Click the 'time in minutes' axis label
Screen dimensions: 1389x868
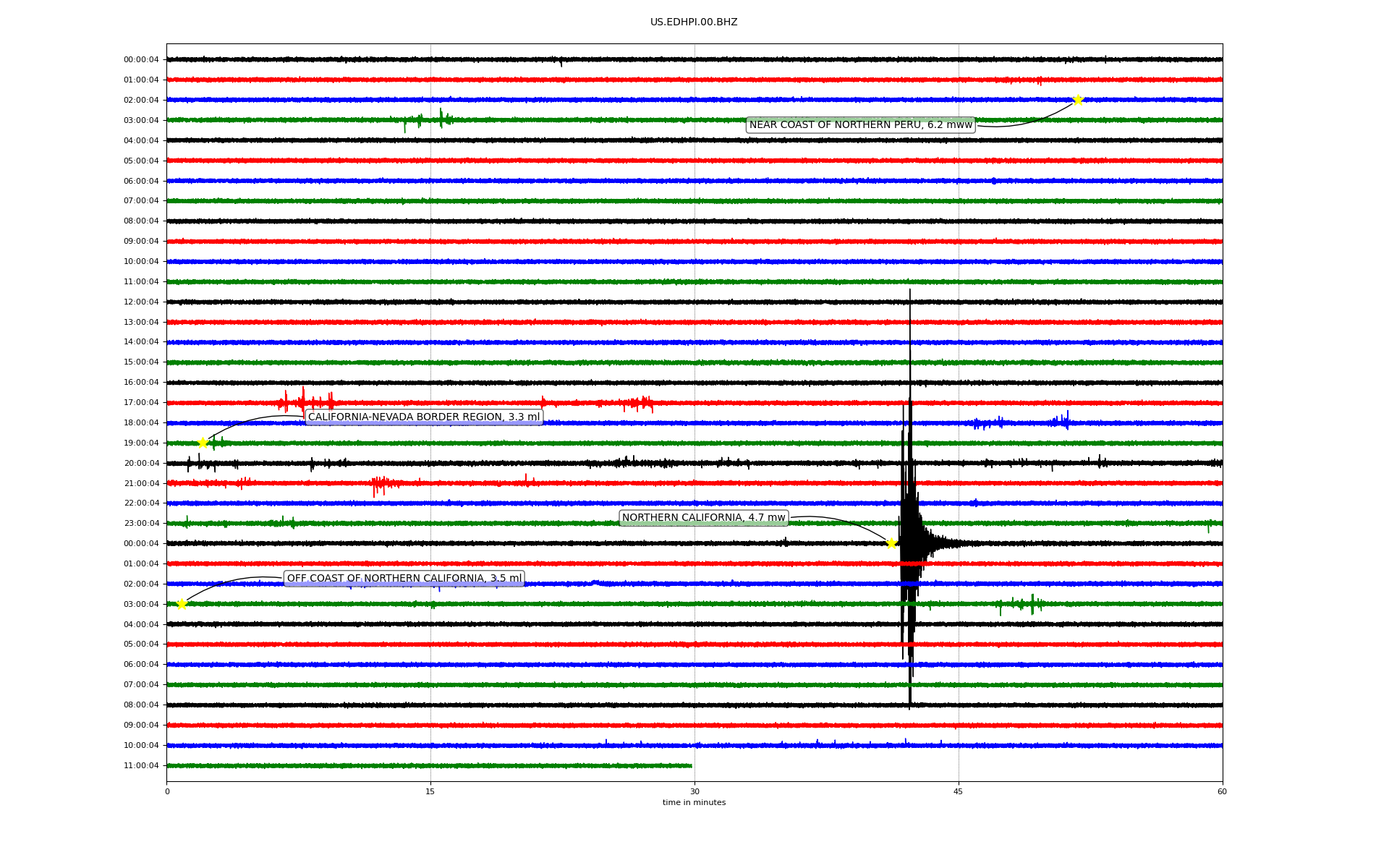pyautogui.click(x=694, y=803)
